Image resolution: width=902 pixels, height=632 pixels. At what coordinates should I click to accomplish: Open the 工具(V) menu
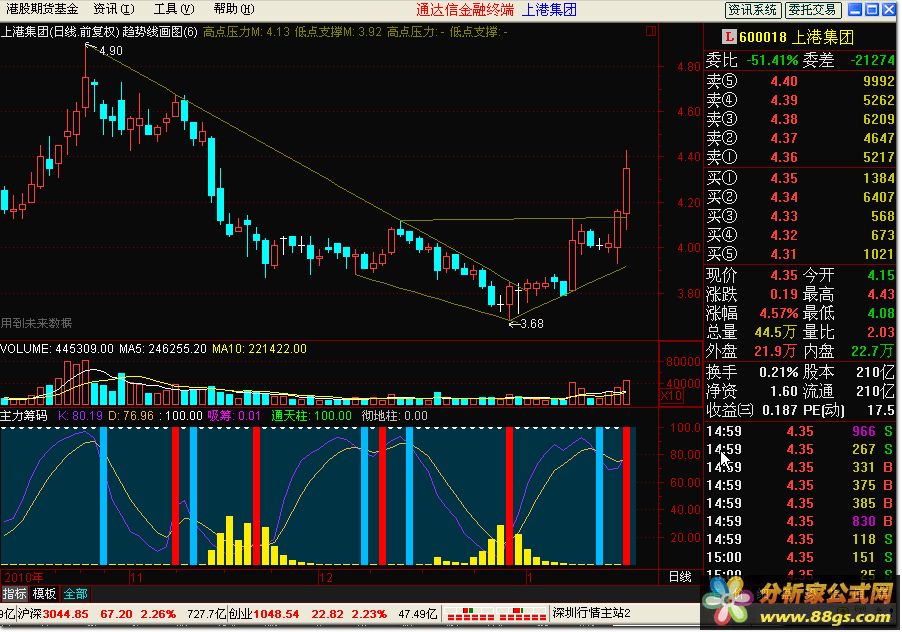click(x=174, y=9)
